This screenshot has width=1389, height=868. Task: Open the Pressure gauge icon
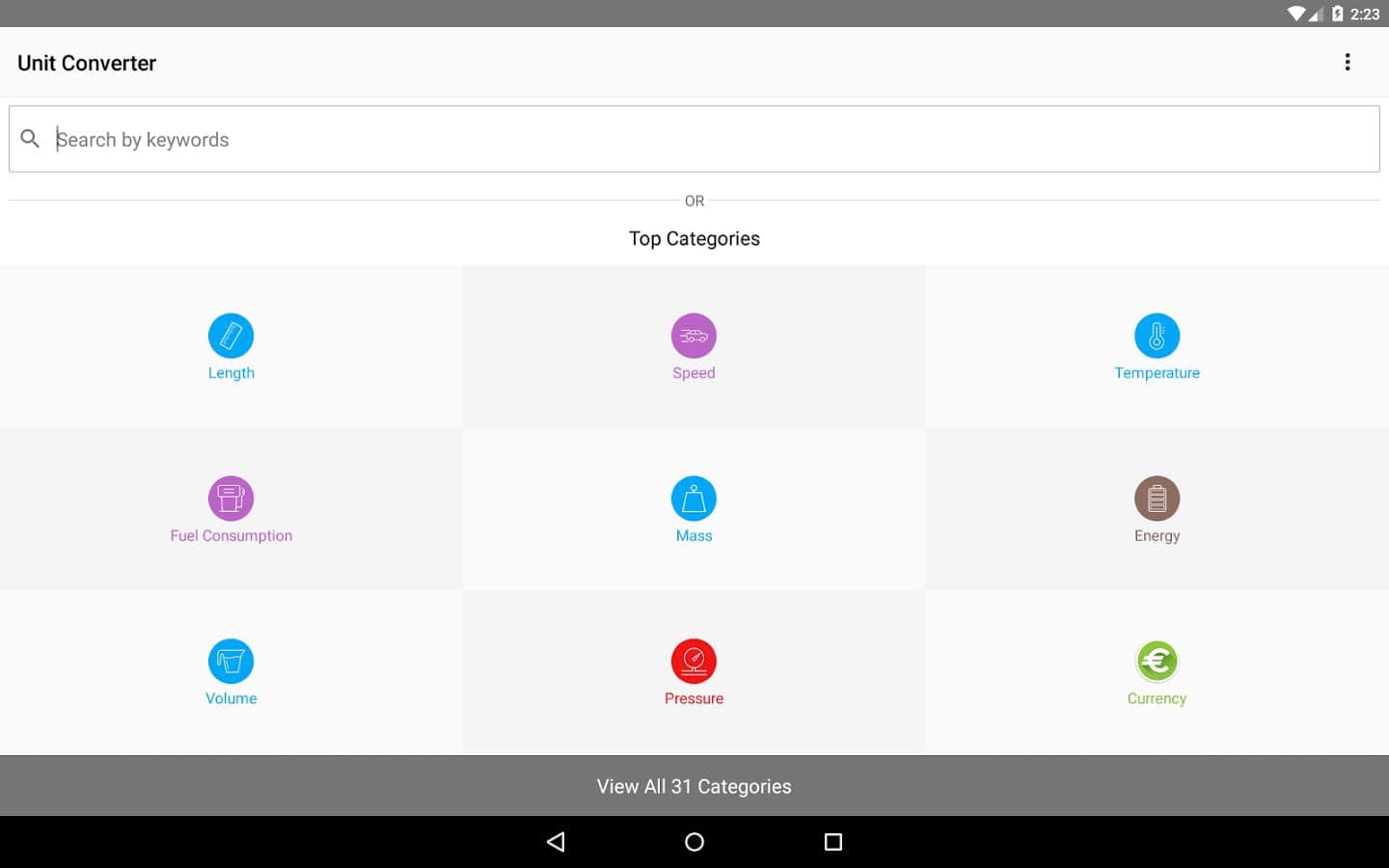click(x=694, y=662)
